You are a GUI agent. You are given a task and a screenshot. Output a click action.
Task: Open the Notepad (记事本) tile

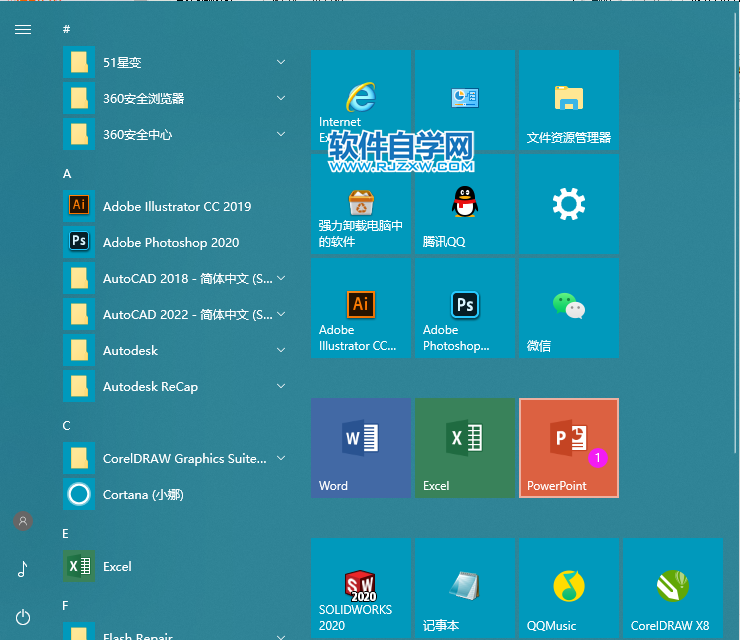click(464, 587)
